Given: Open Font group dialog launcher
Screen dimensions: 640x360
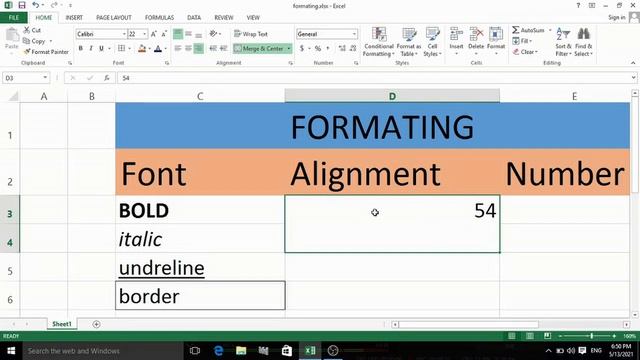Looking at the screenshot, I should click(167, 63).
